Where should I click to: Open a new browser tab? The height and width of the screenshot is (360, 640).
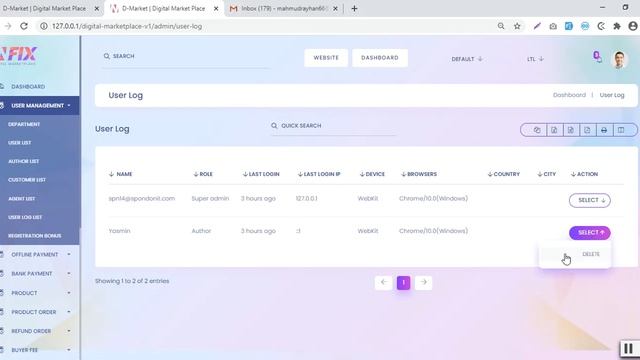tap(354, 8)
